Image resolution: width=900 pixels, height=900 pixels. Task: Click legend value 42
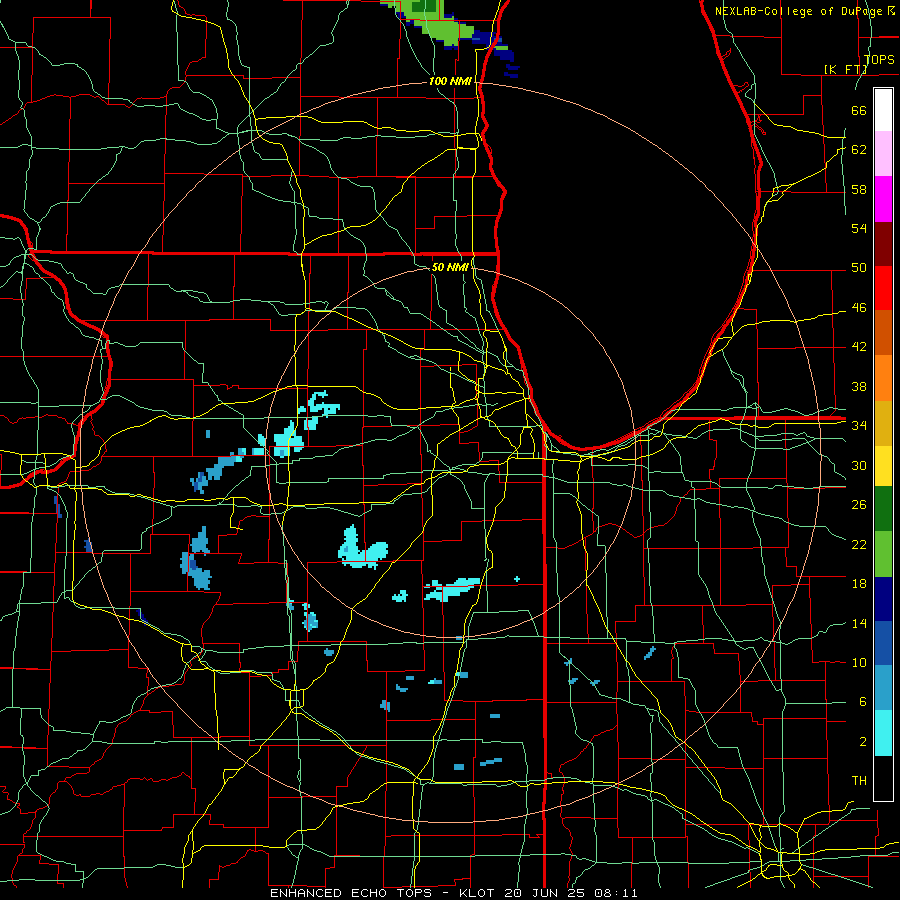tap(859, 347)
